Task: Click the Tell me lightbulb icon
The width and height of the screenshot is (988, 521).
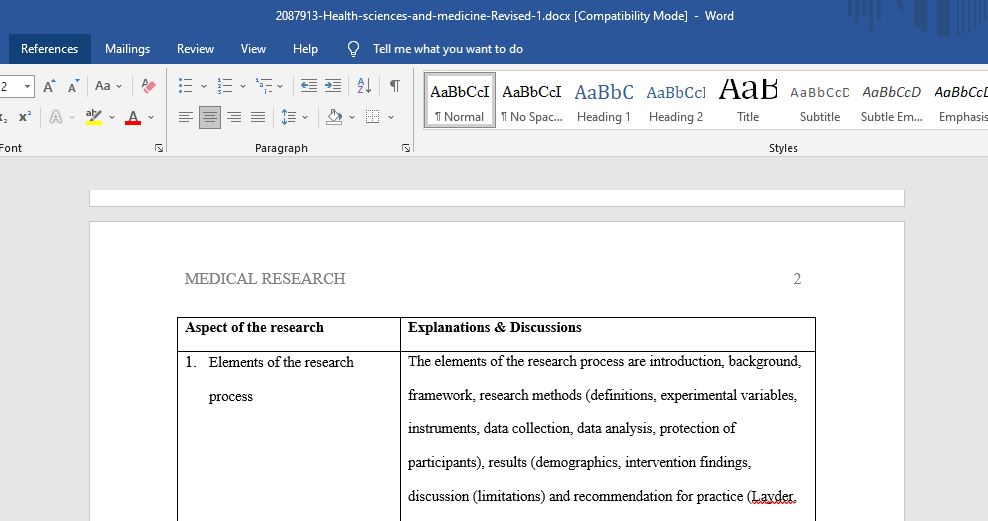Action: (353, 49)
